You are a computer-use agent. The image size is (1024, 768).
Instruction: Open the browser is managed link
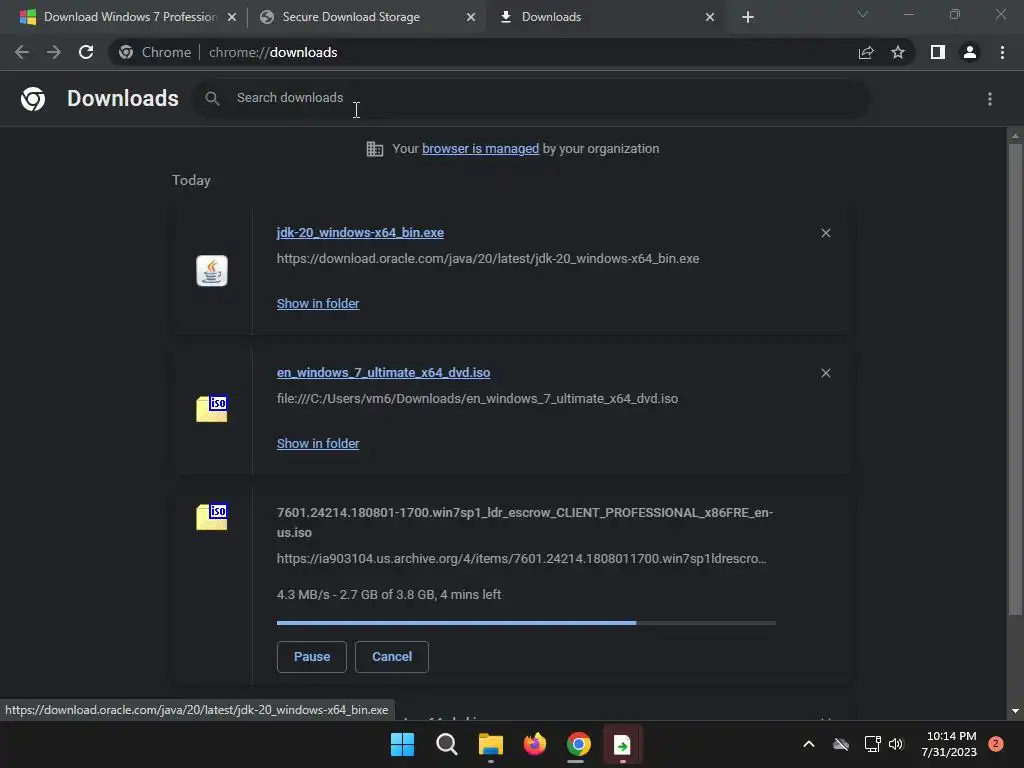481,149
